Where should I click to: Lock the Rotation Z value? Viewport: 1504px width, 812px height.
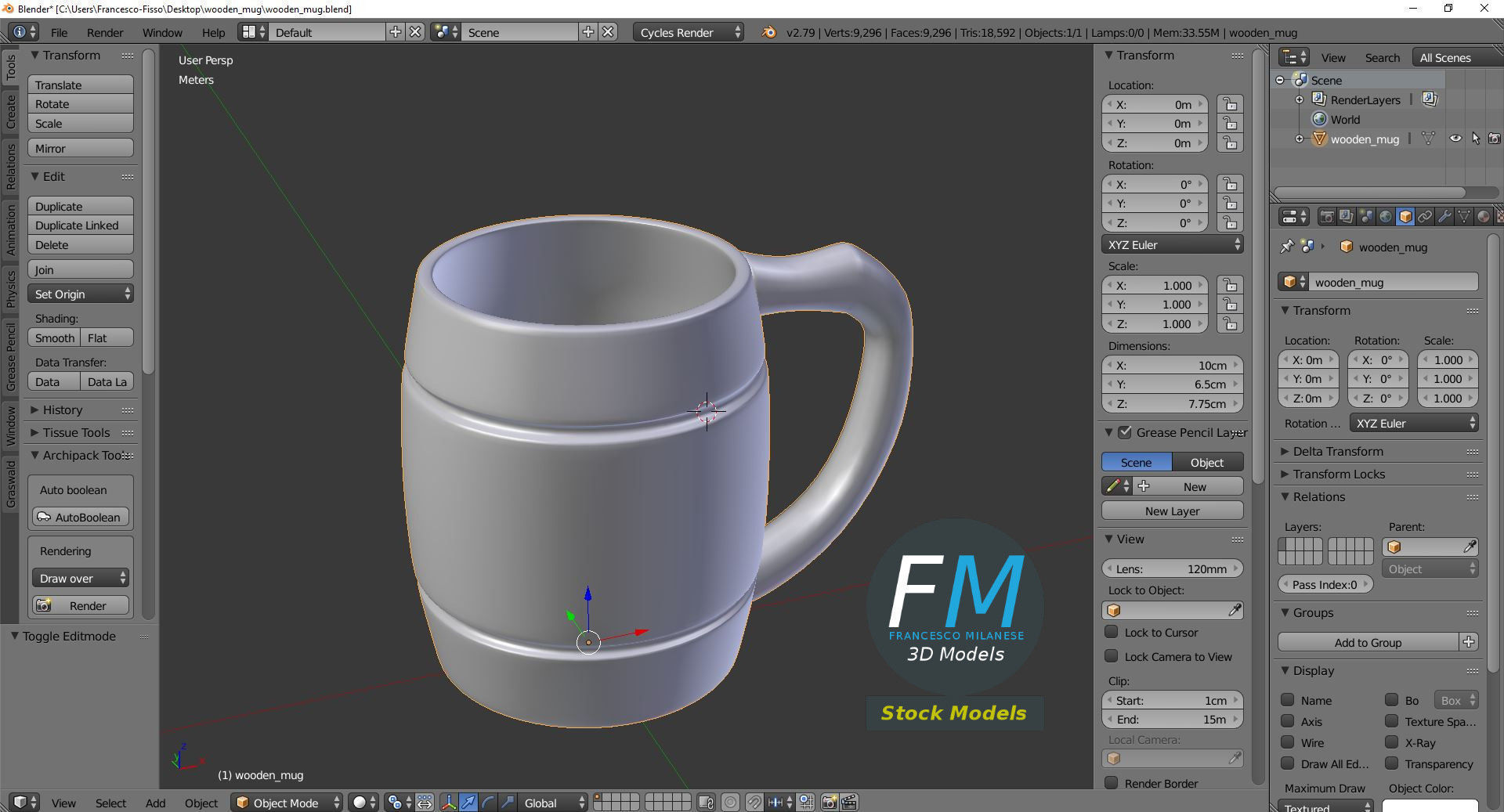click(x=1230, y=222)
